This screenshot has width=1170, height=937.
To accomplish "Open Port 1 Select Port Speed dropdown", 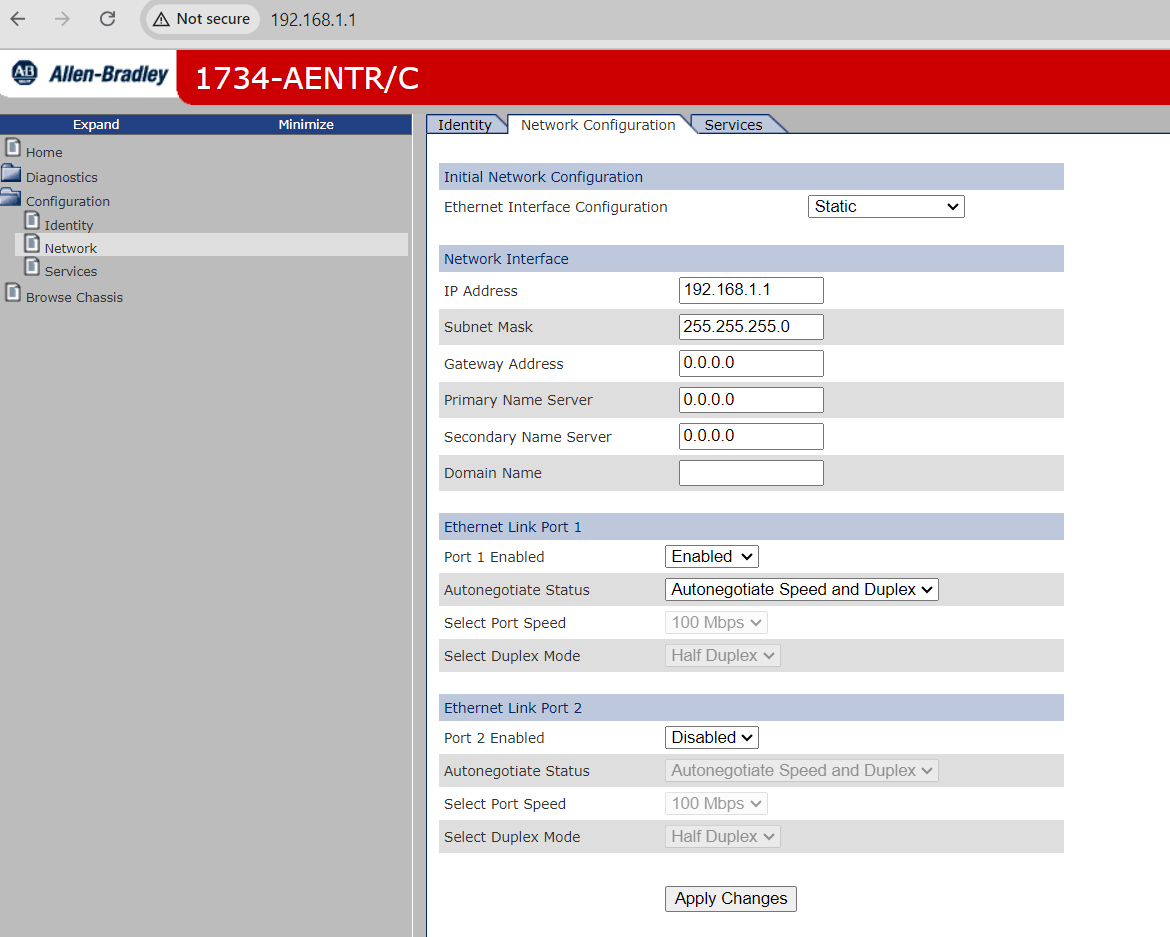I will click(716, 622).
